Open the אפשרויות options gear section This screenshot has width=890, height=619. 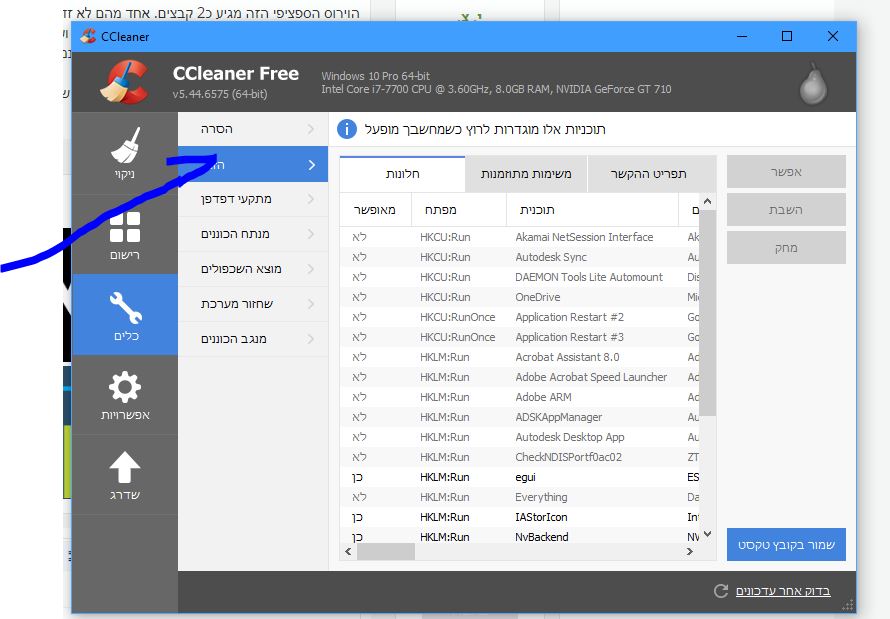point(125,395)
